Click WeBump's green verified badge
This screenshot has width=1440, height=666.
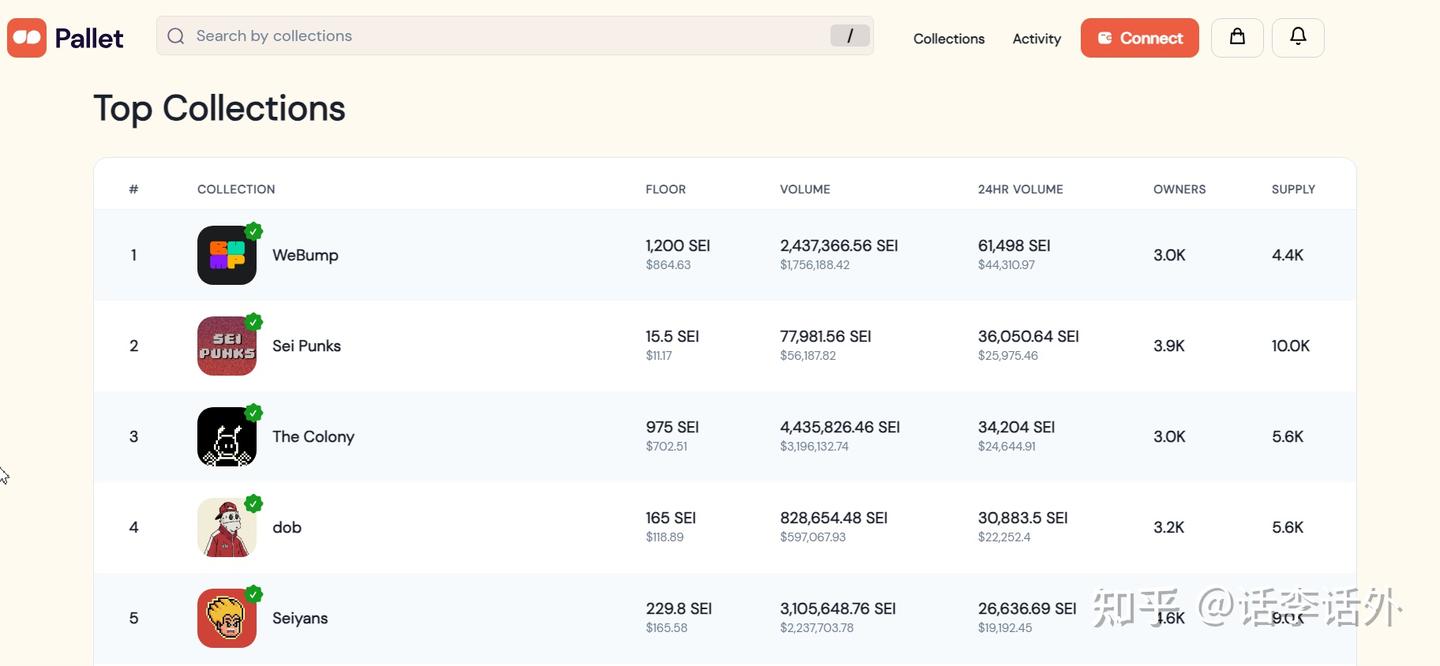254,231
